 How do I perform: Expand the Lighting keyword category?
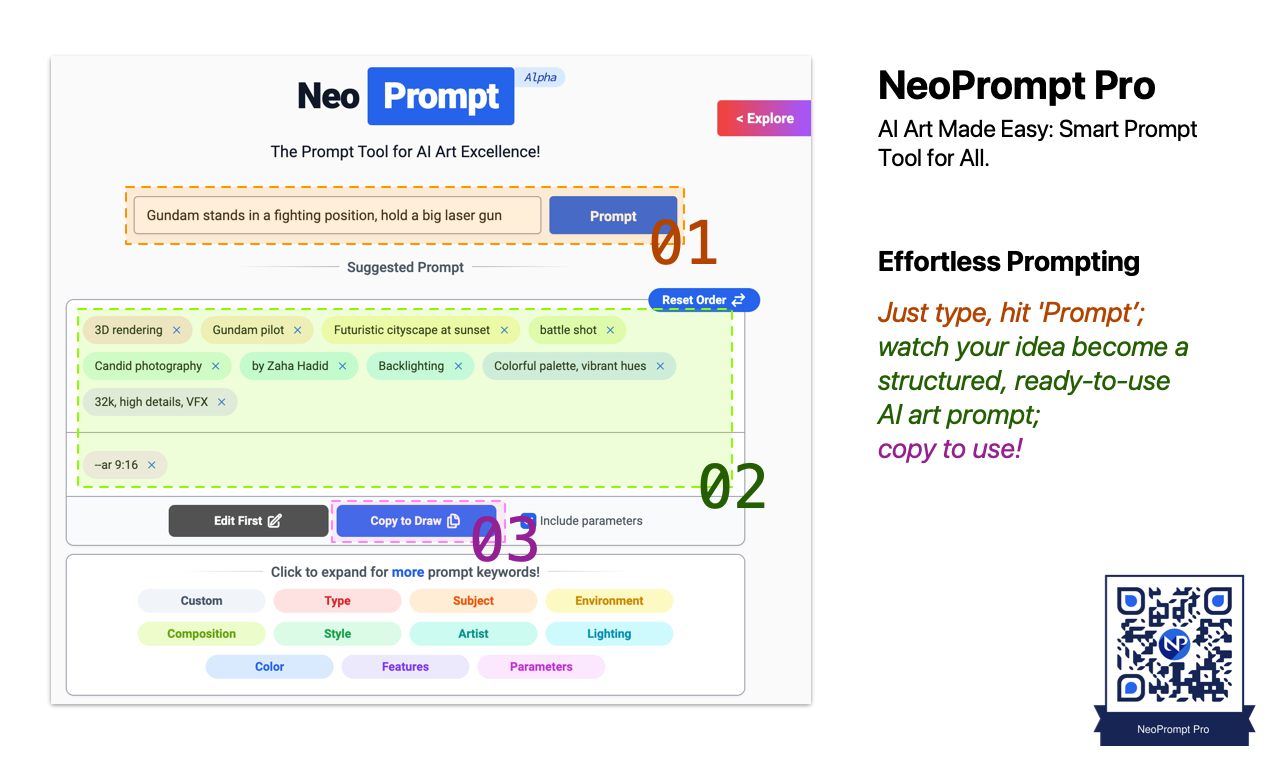609,633
